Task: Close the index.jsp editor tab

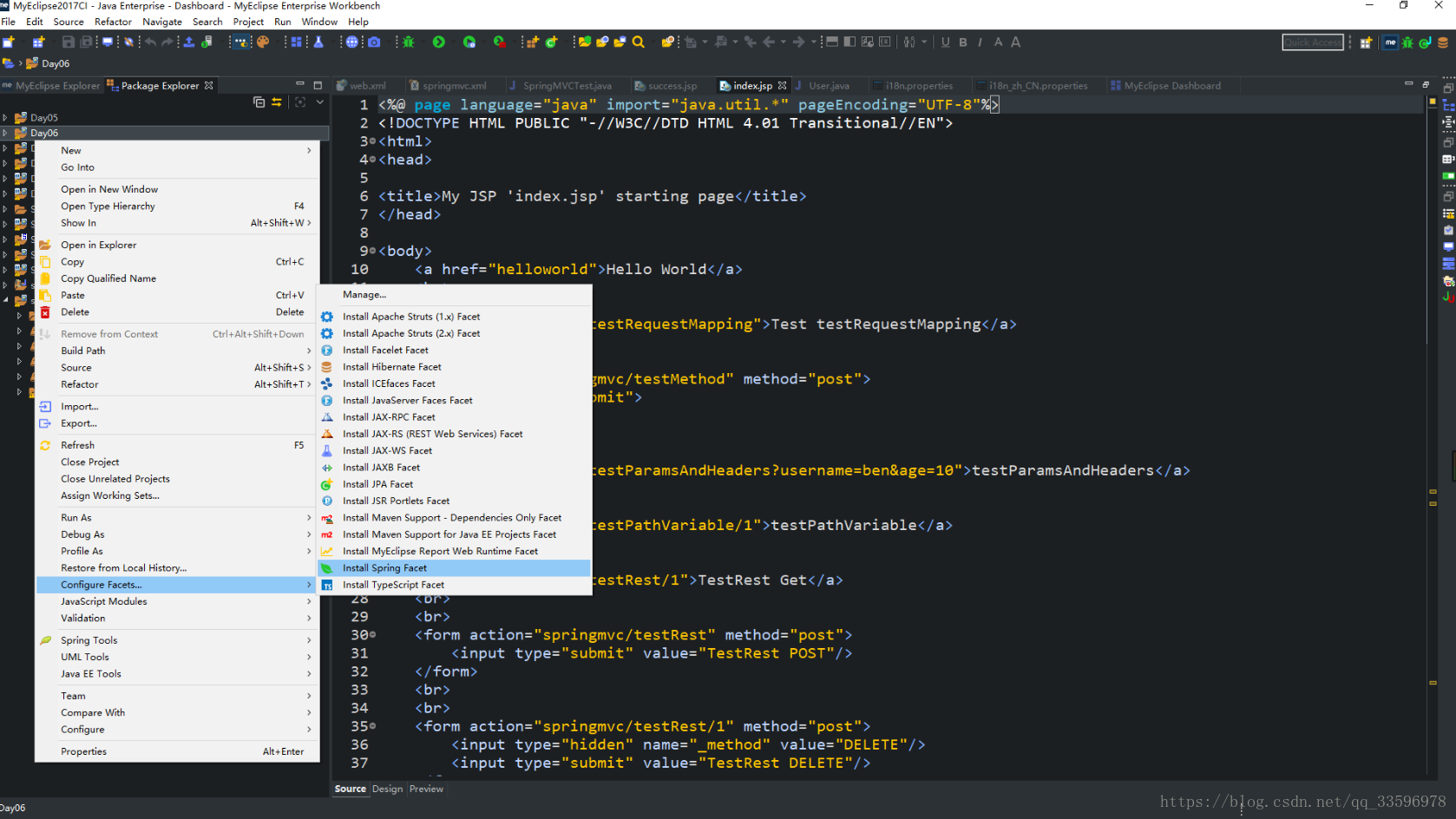Action: pos(782,86)
